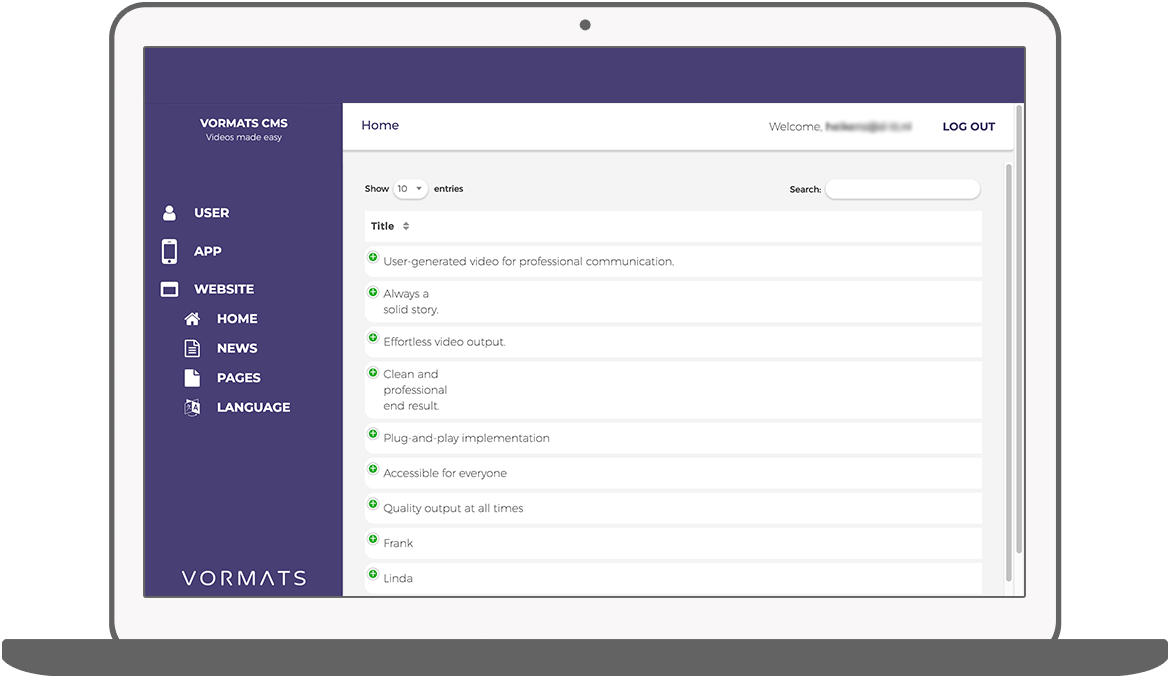Open the USER menu item
1170x678 pixels.
tap(212, 213)
